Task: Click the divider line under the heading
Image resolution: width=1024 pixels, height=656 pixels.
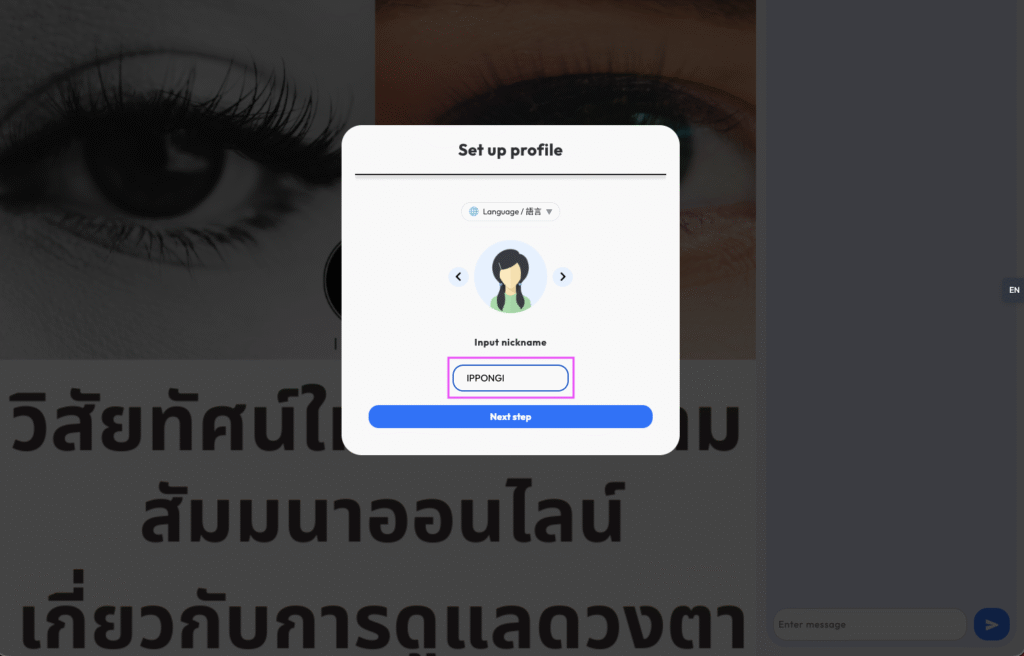Action: pos(510,175)
